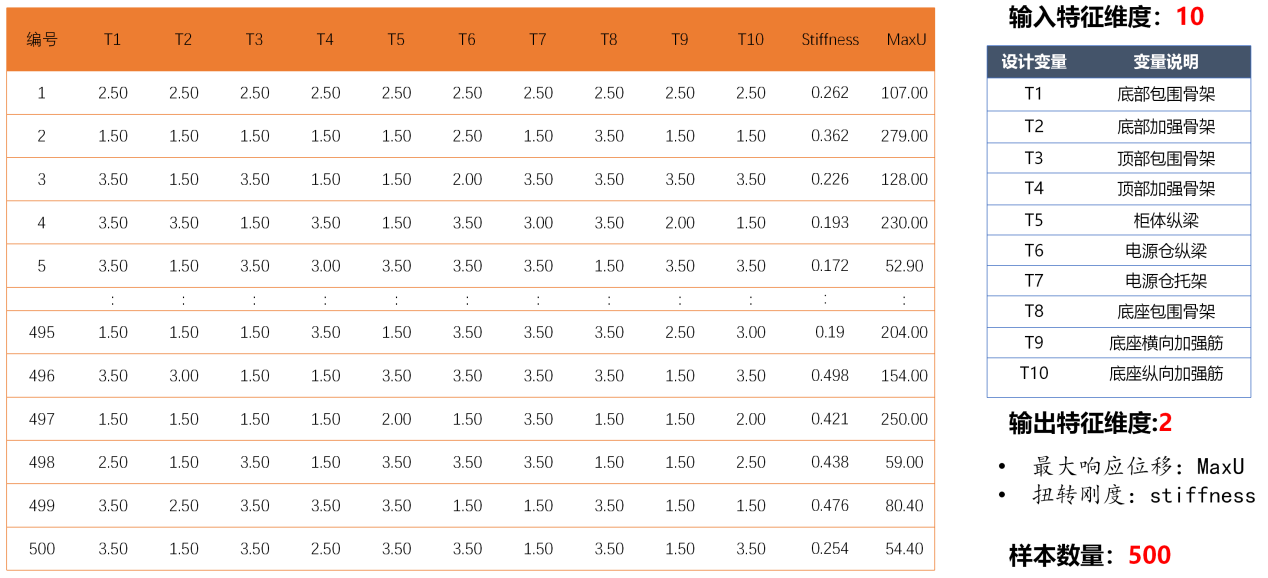The image size is (1268, 578).
Task: Click row number 495 cell
Action: coord(41,332)
